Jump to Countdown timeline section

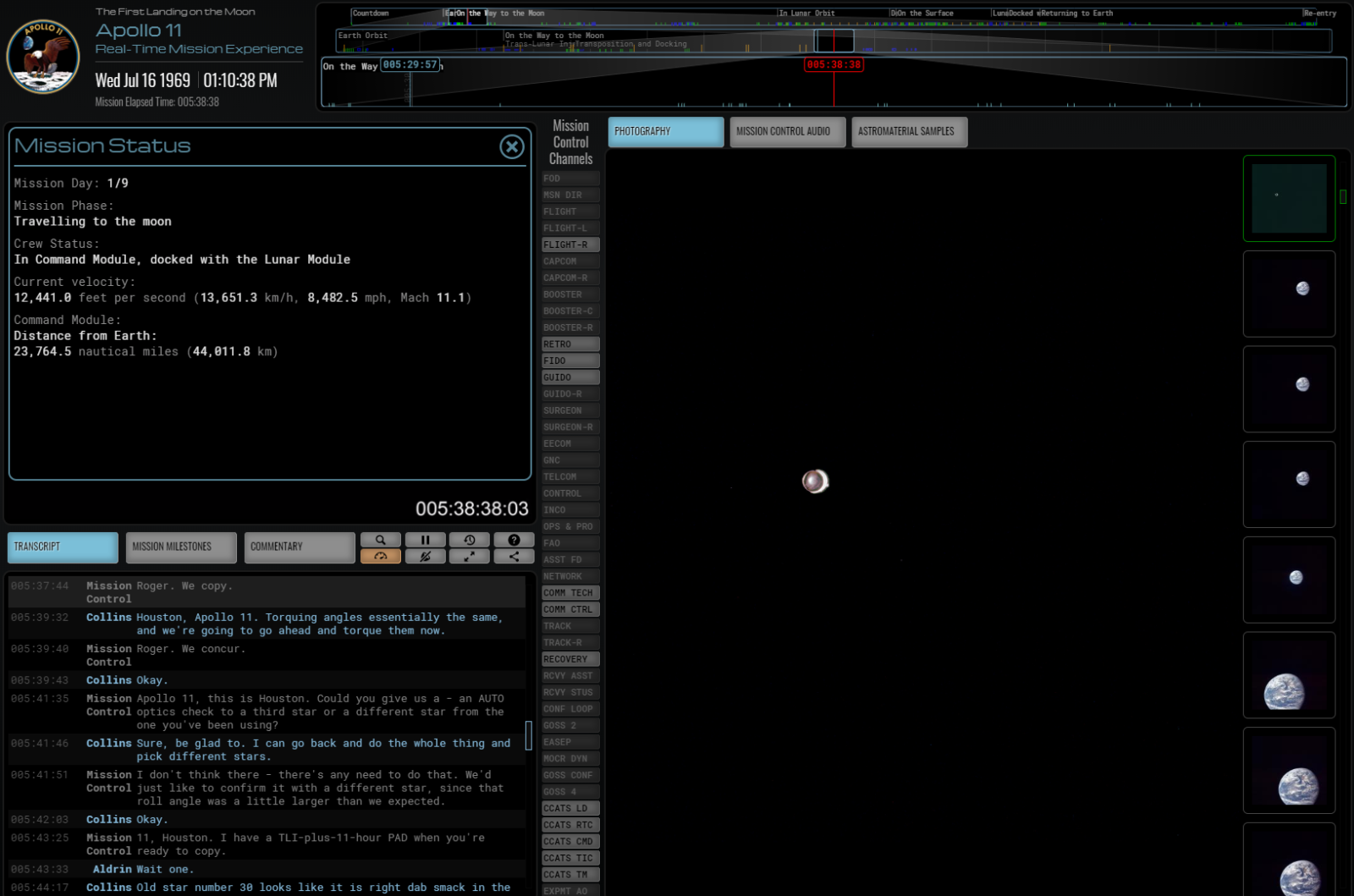pos(371,14)
